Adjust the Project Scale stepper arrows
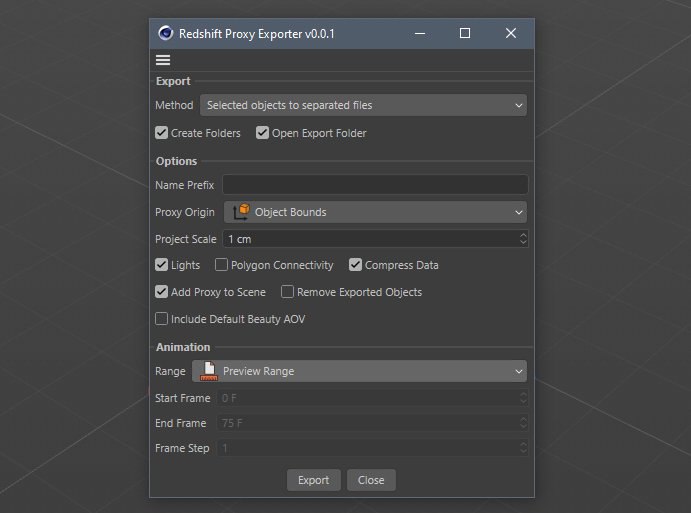Viewport: 691px width, 513px height. 523,239
